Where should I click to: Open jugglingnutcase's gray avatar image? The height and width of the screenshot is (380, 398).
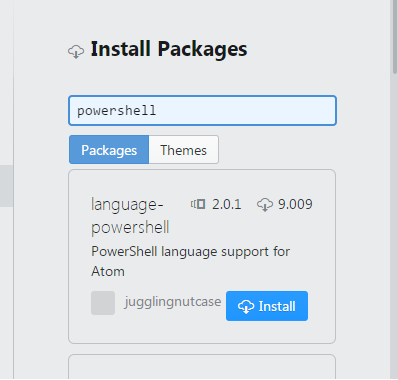tap(103, 303)
